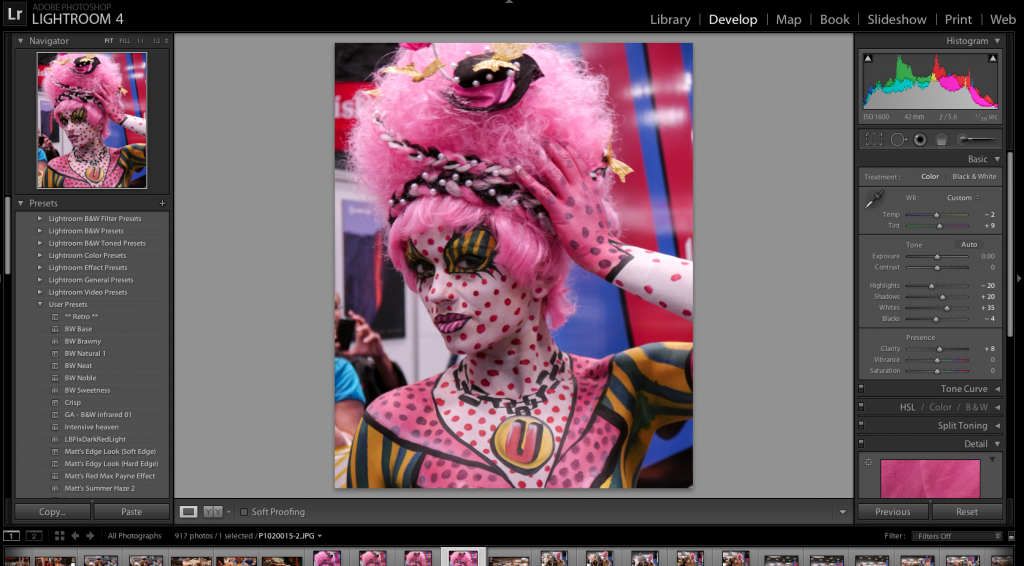This screenshot has height=566, width=1024.
Task: Enable the Soft Proofing checkbox
Action: pyautogui.click(x=244, y=512)
